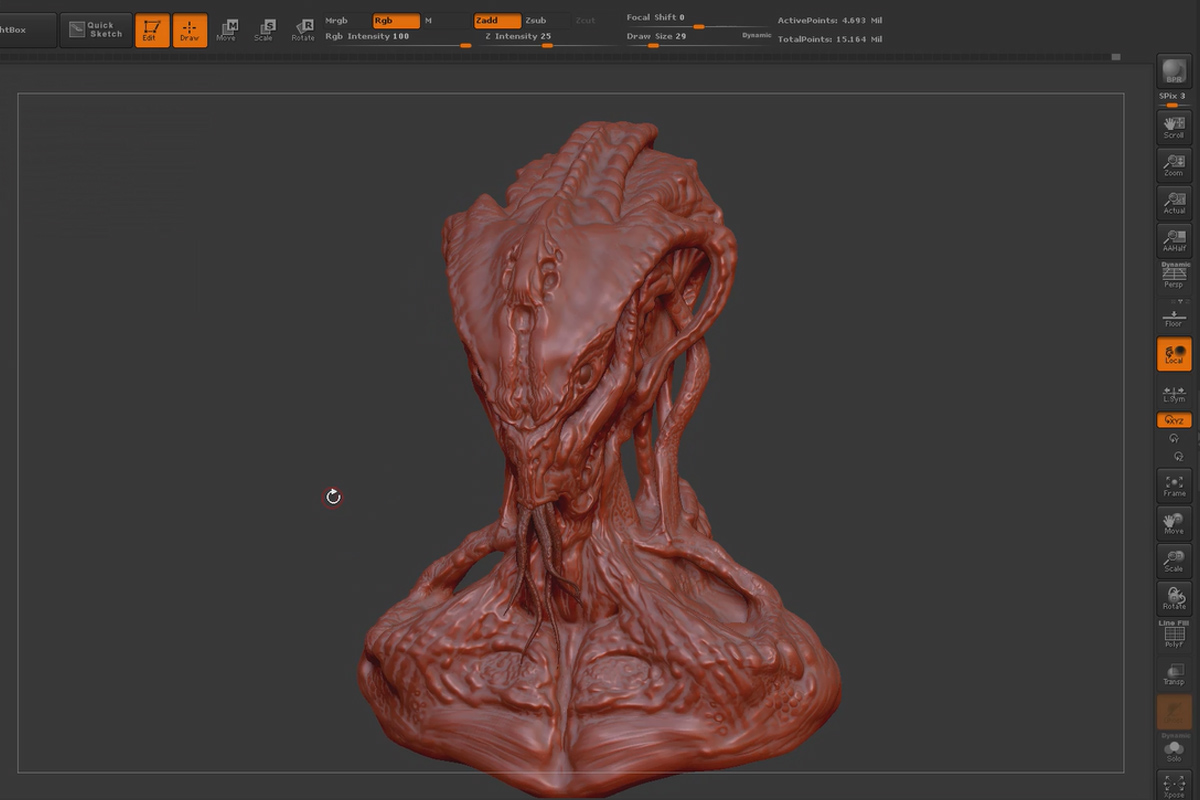This screenshot has width=1200, height=800.
Task: Select the Rotate mode in top shelf
Action: coord(302,30)
